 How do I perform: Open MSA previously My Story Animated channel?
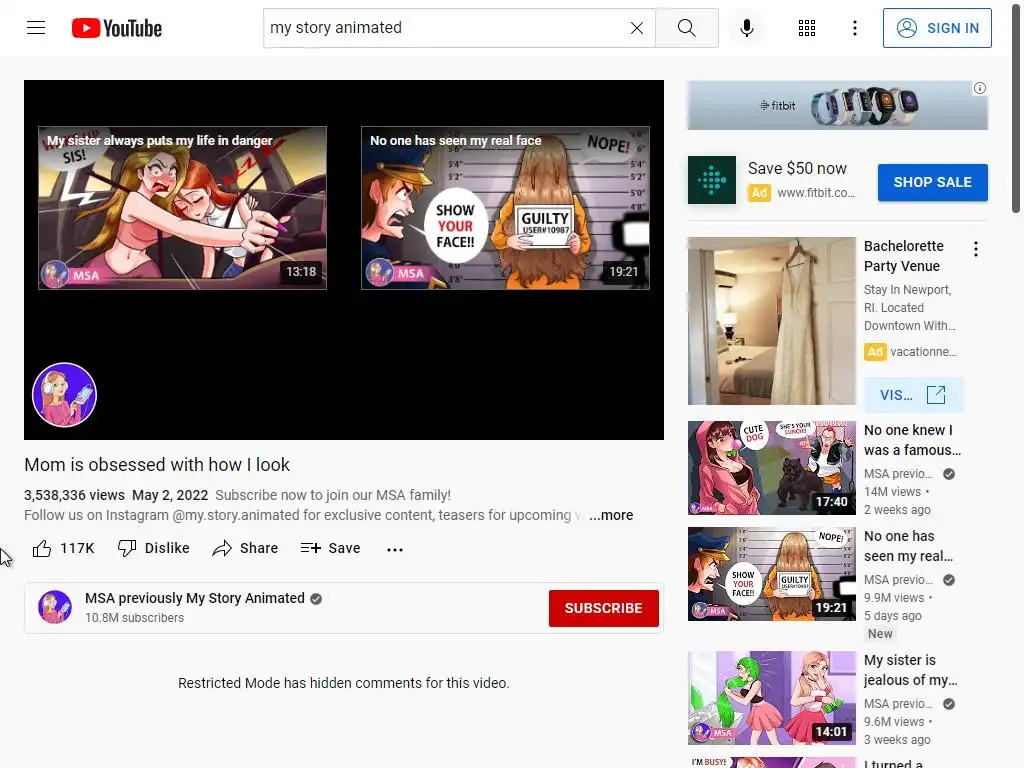click(195, 598)
